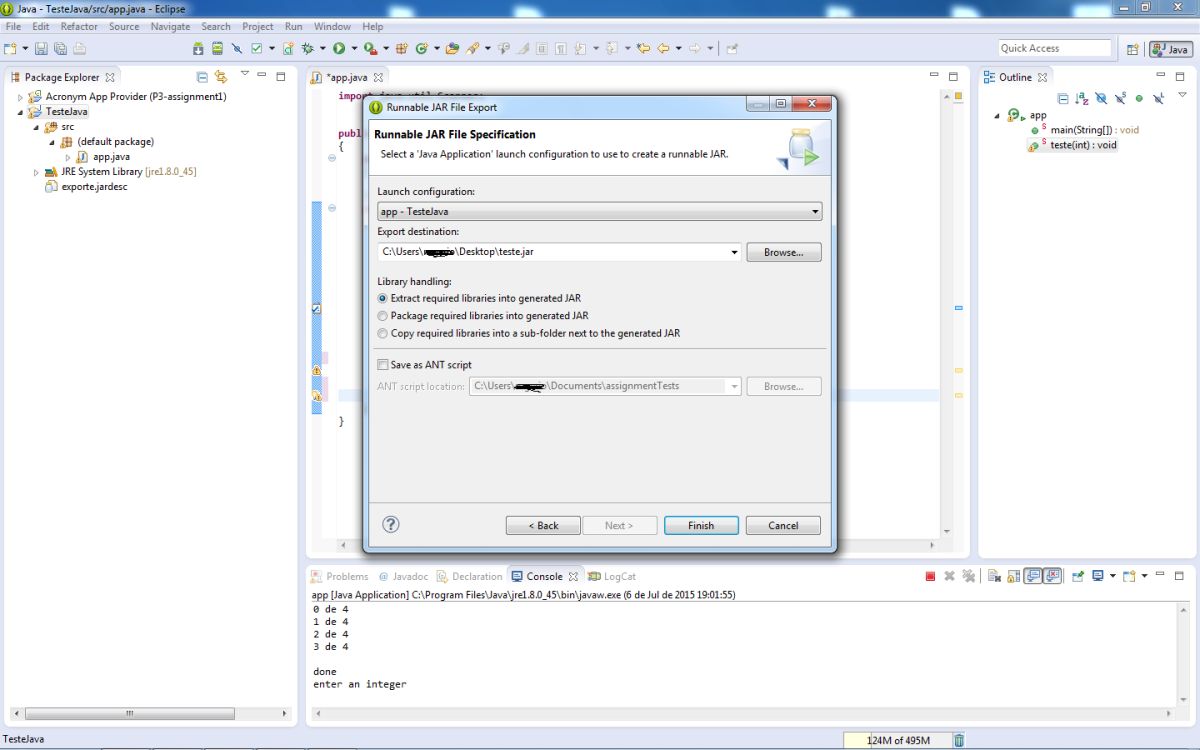Open the Export destination dropdown arrow
This screenshot has width=1200, height=750.
[x=735, y=252]
